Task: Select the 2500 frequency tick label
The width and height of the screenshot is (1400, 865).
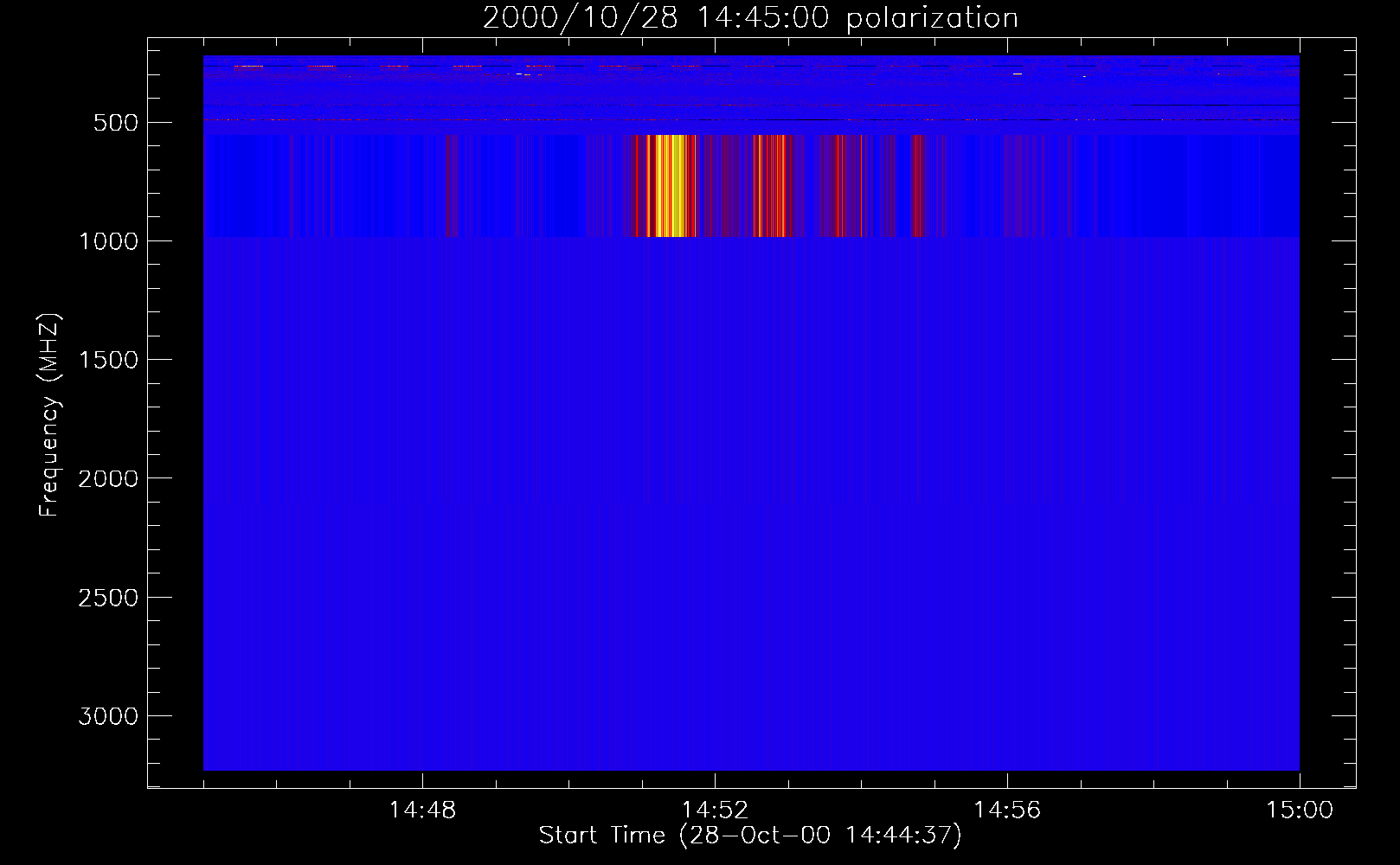Action: click(108, 598)
